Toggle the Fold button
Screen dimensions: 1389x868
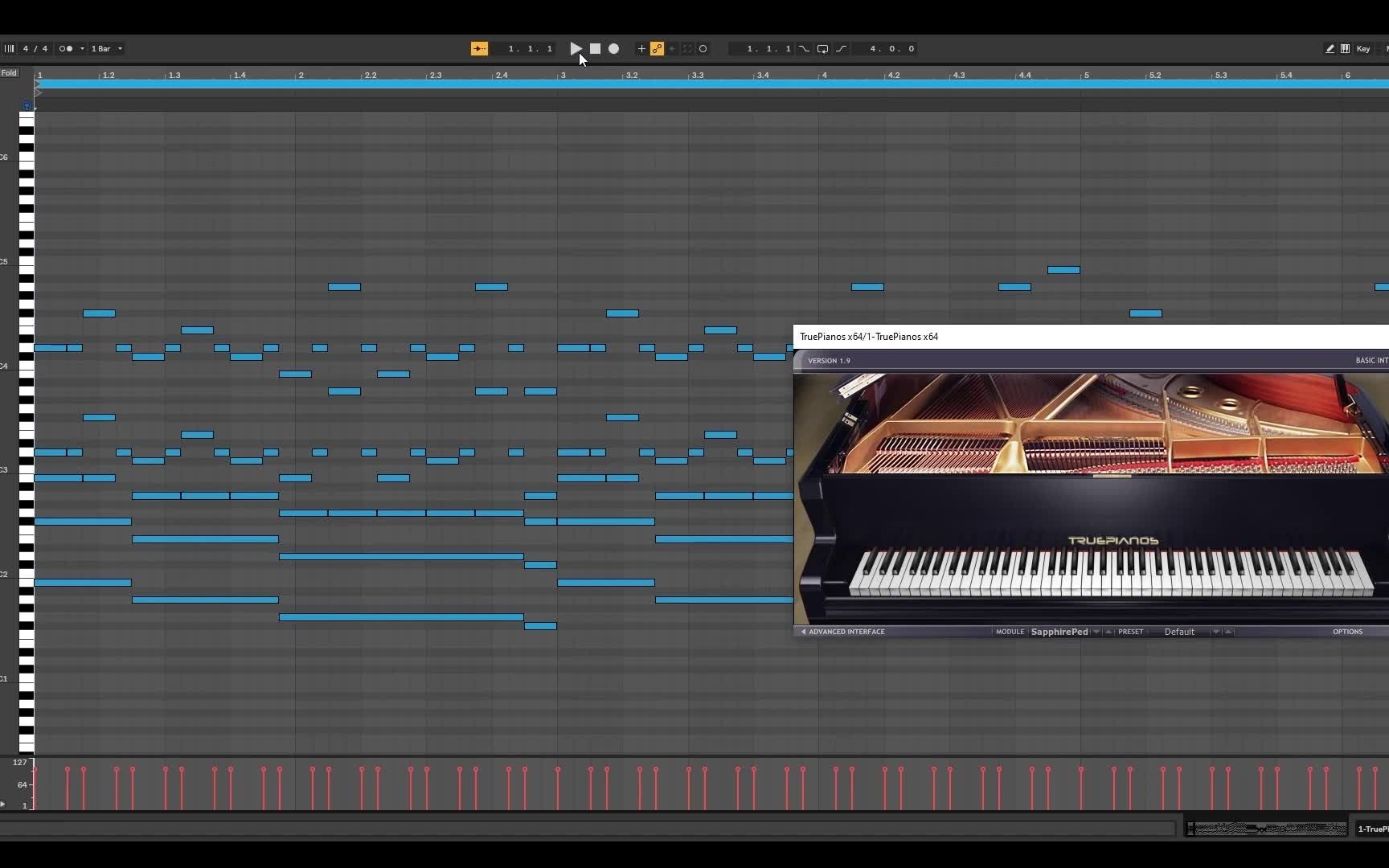[9, 72]
